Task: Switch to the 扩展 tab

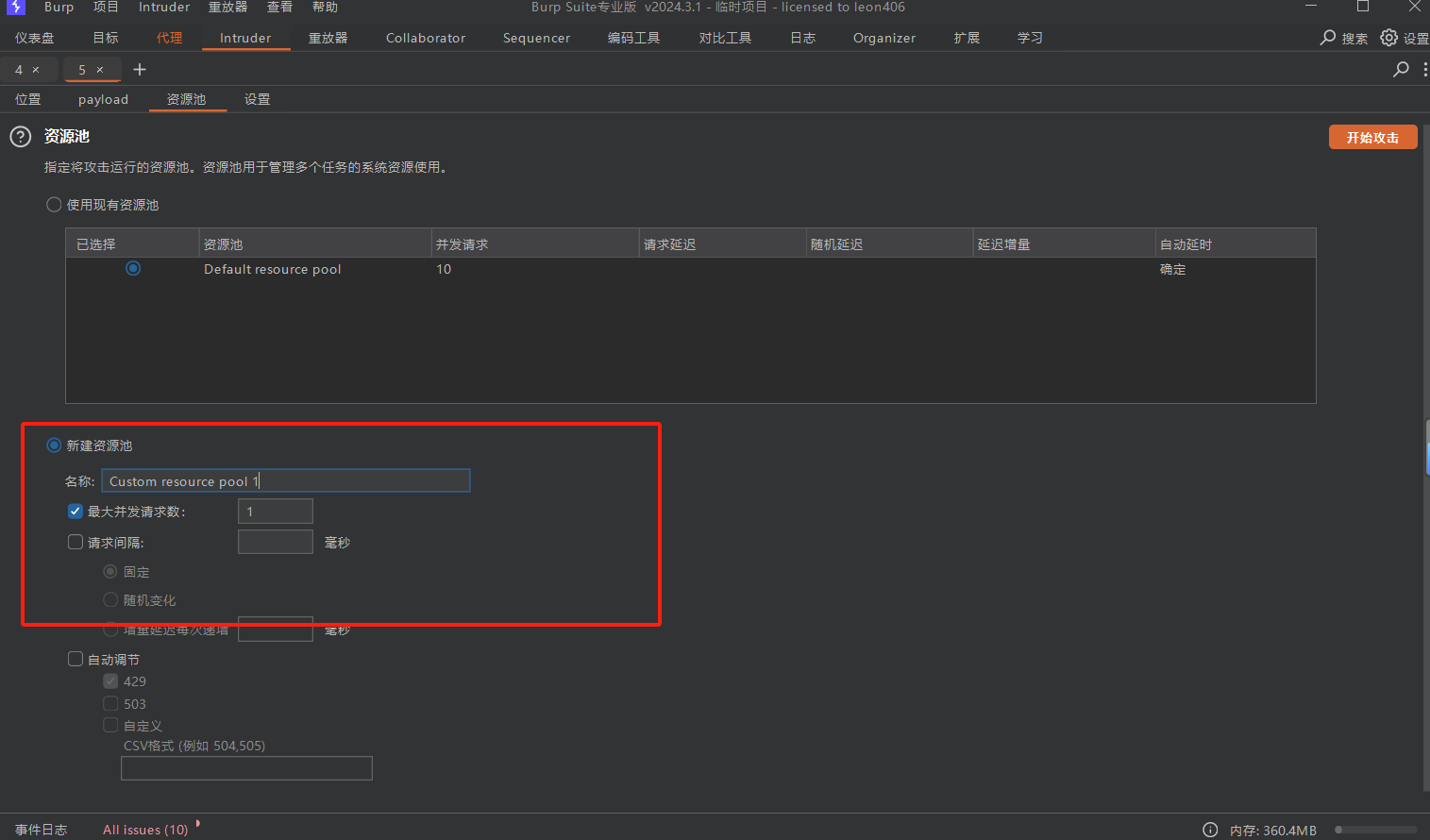Action: pyautogui.click(x=967, y=38)
